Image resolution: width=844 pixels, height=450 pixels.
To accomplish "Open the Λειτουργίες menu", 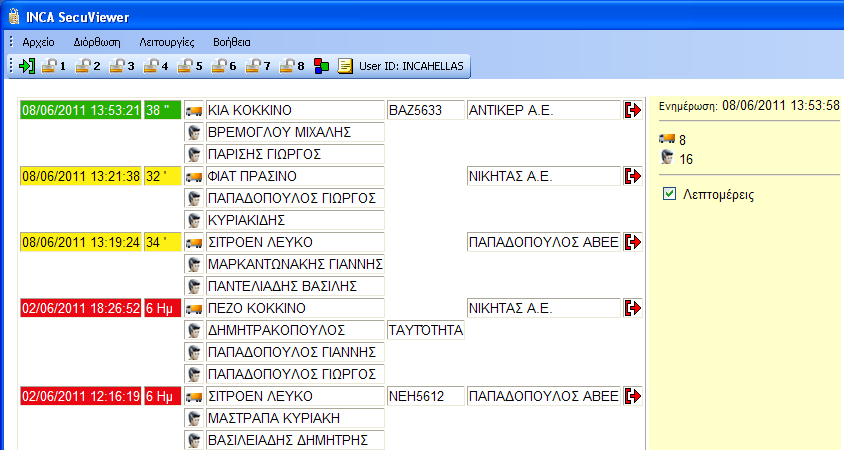I will click(167, 42).
